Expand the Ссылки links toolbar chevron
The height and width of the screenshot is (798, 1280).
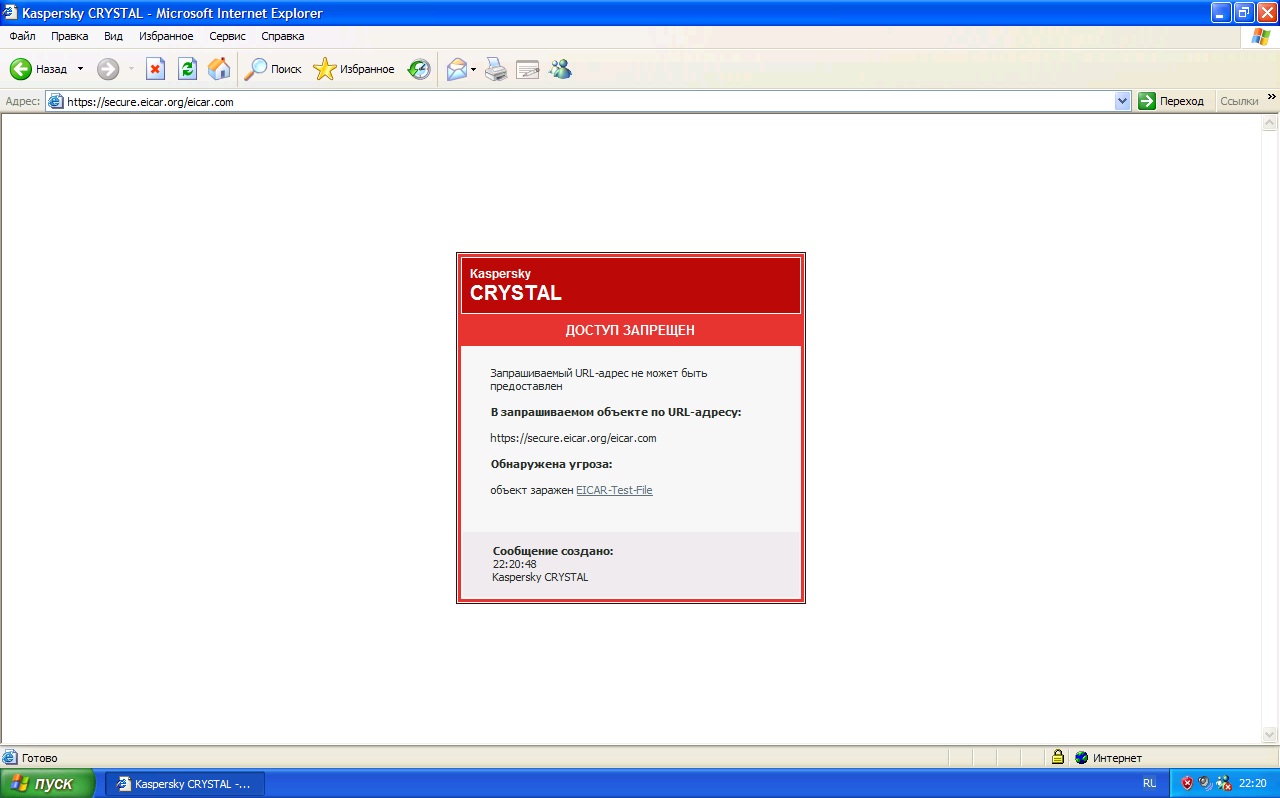click(x=1272, y=97)
